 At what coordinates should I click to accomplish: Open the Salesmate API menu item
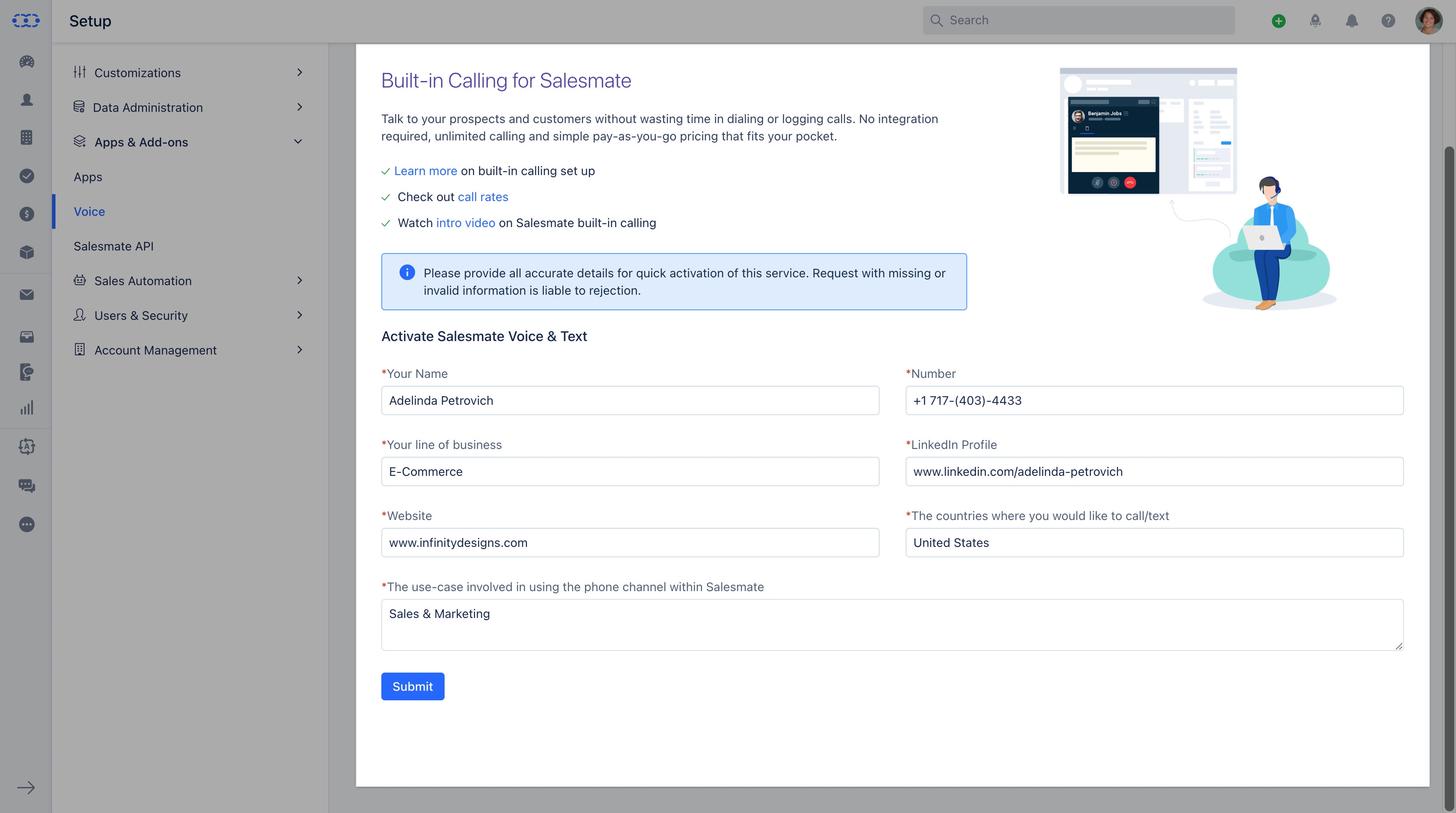pyautogui.click(x=114, y=246)
